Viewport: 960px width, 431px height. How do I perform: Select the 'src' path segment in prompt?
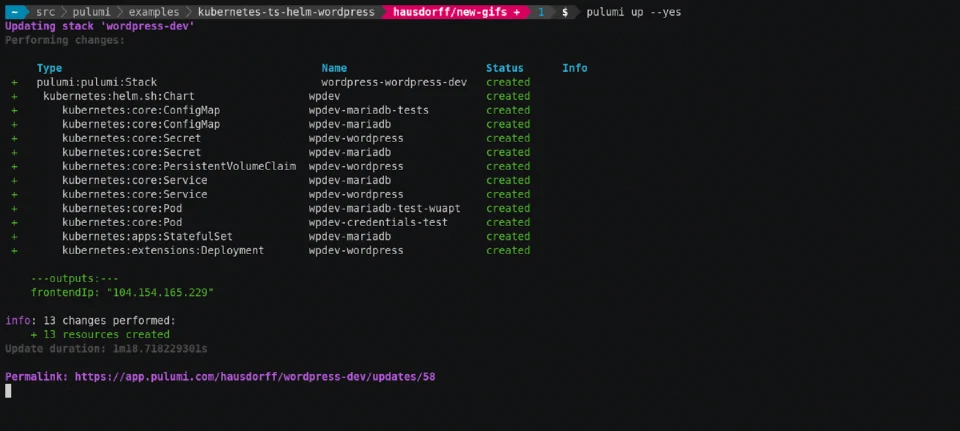[x=45, y=12]
